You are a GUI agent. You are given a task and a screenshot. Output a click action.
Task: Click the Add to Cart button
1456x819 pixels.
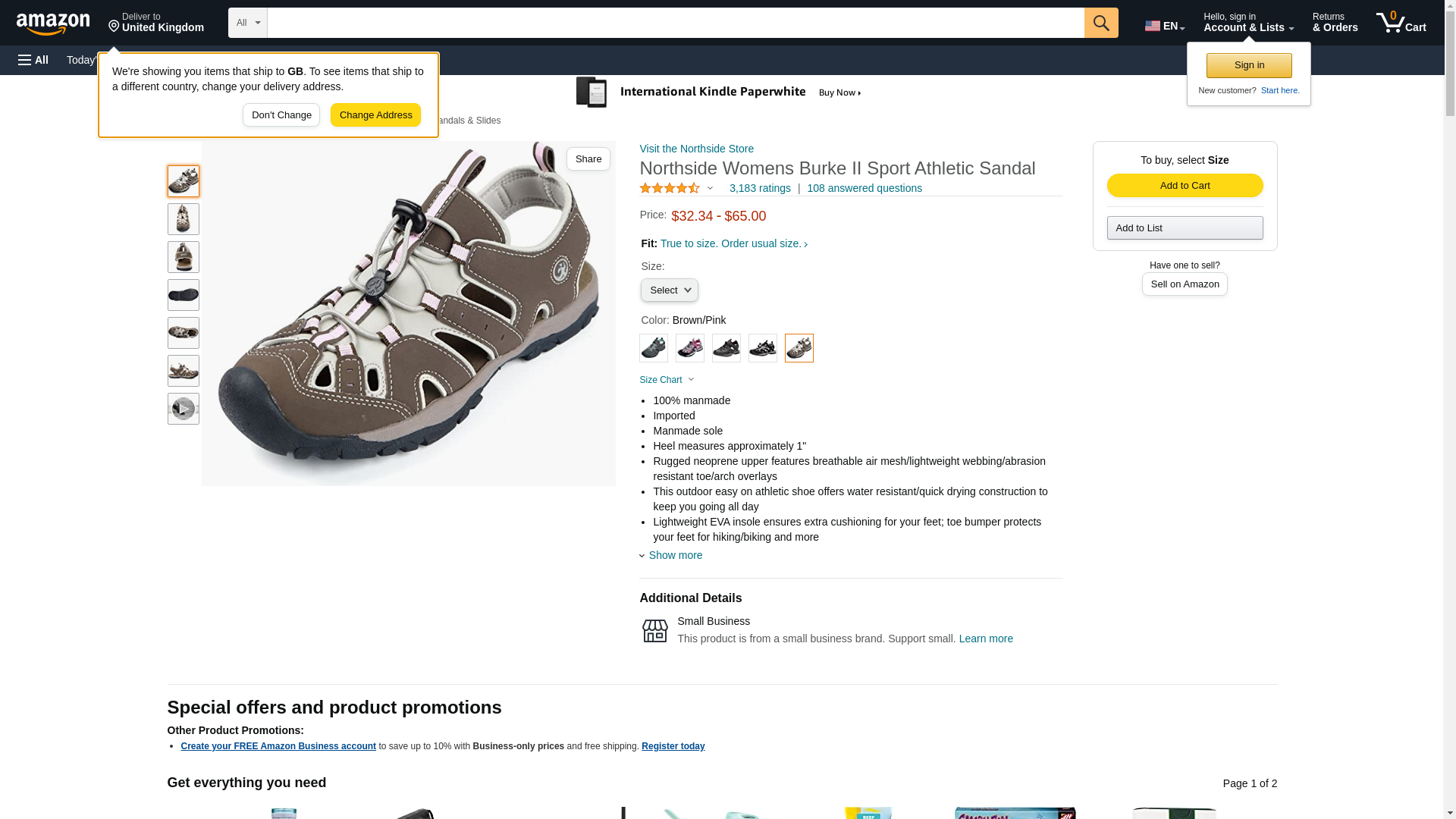pos(1185,186)
